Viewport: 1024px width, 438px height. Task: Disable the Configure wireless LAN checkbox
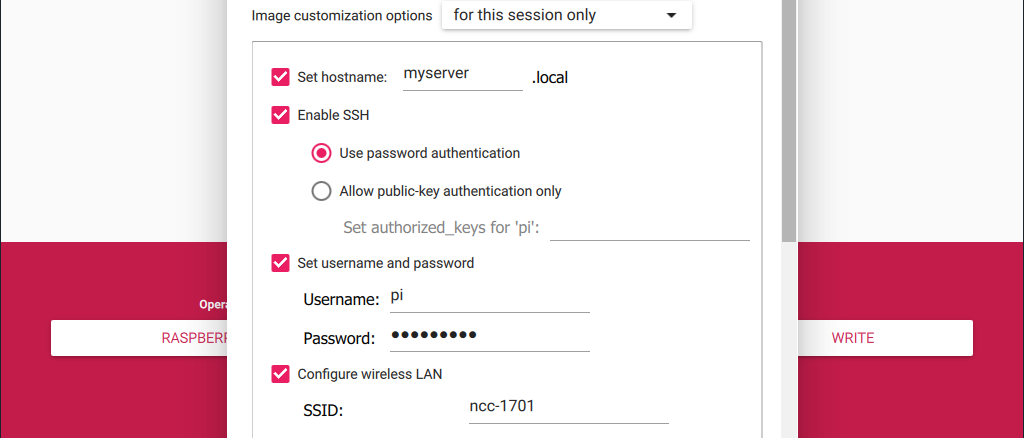[280, 374]
